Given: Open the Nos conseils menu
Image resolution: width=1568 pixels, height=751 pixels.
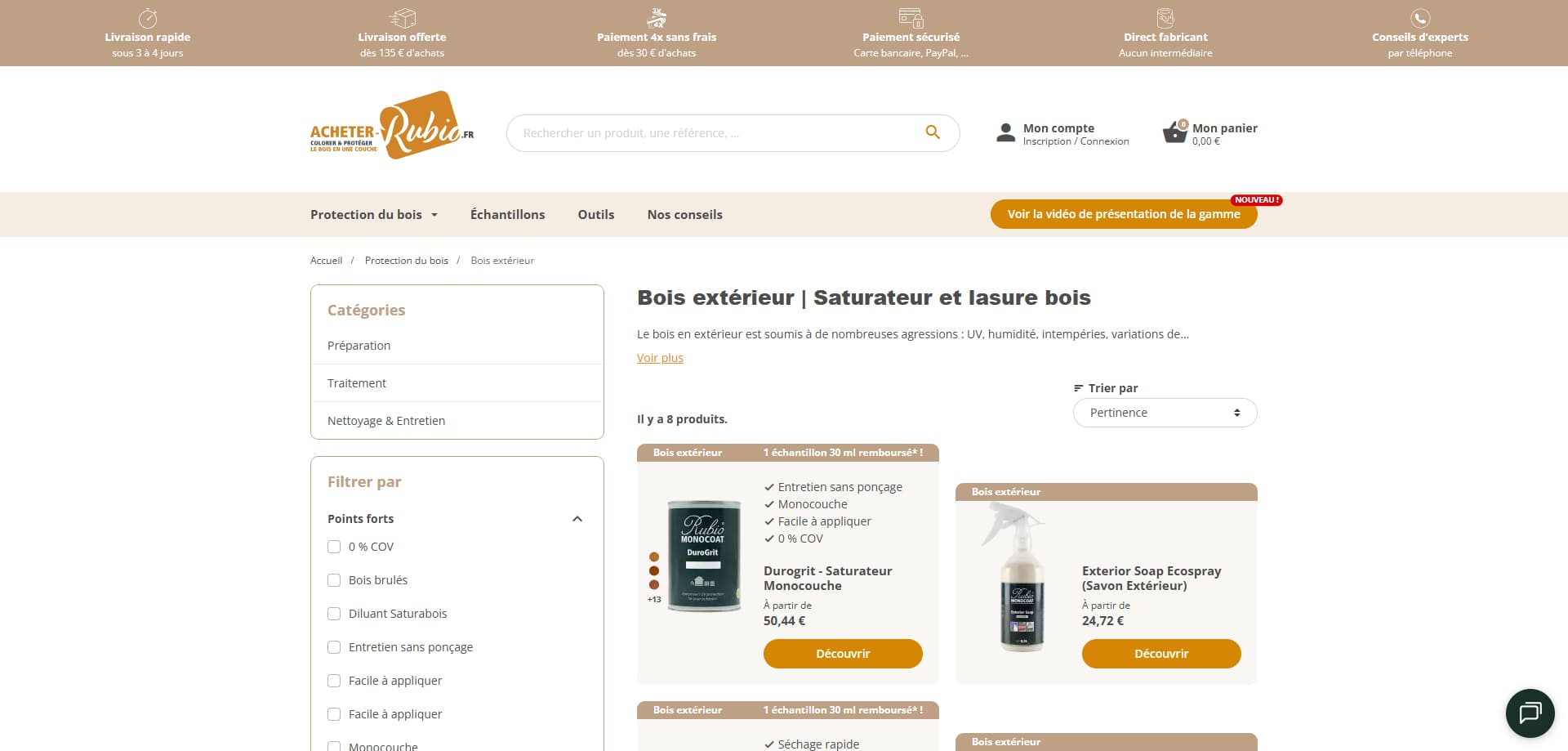Looking at the screenshot, I should [x=684, y=214].
